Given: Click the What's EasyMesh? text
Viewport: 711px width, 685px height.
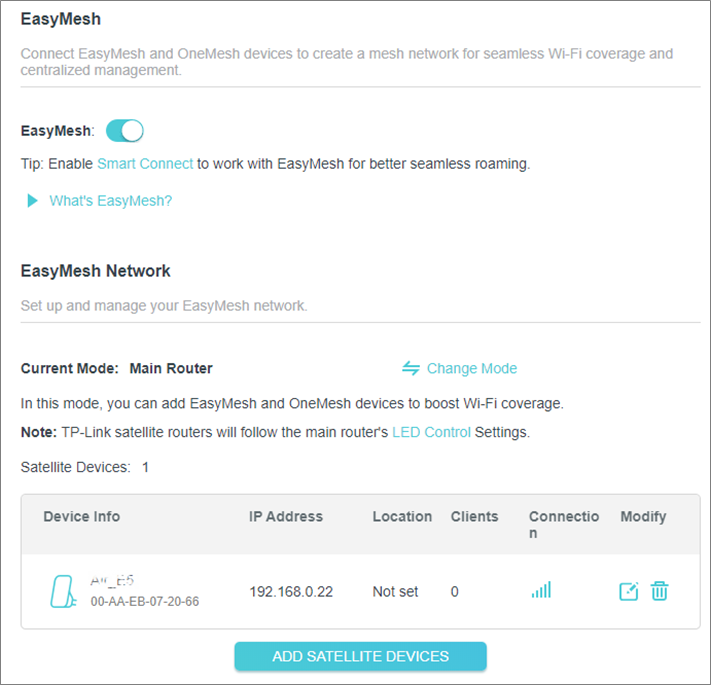Looking at the screenshot, I should 111,200.
